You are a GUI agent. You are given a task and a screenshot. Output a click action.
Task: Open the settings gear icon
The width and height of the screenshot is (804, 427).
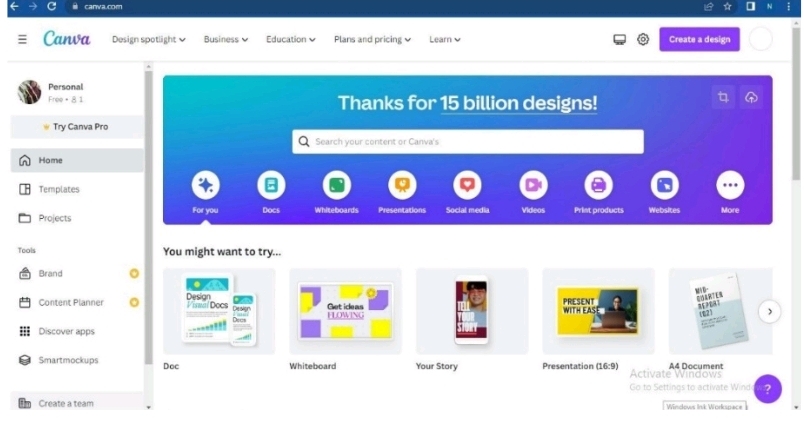643,39
